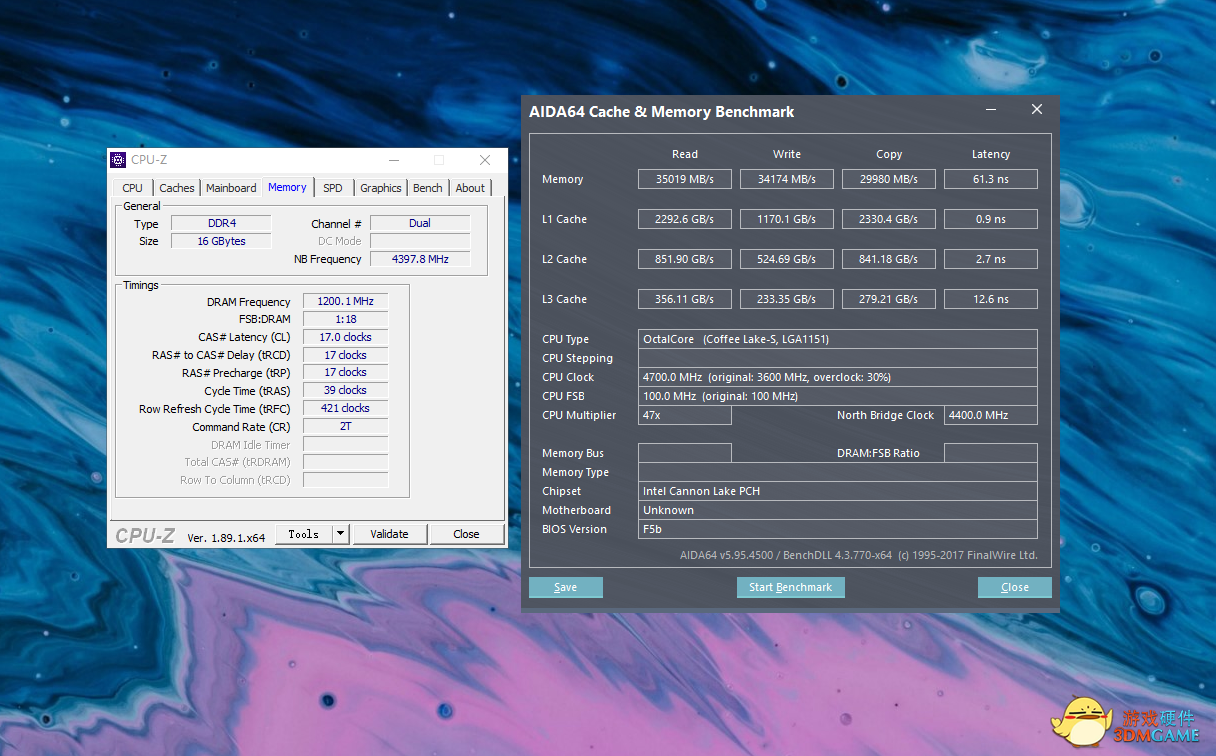Click L3 Cache latency 12.6 ns value
Image resolution: width=1216 pixels, height=756 pixels.
click(991, 299)
